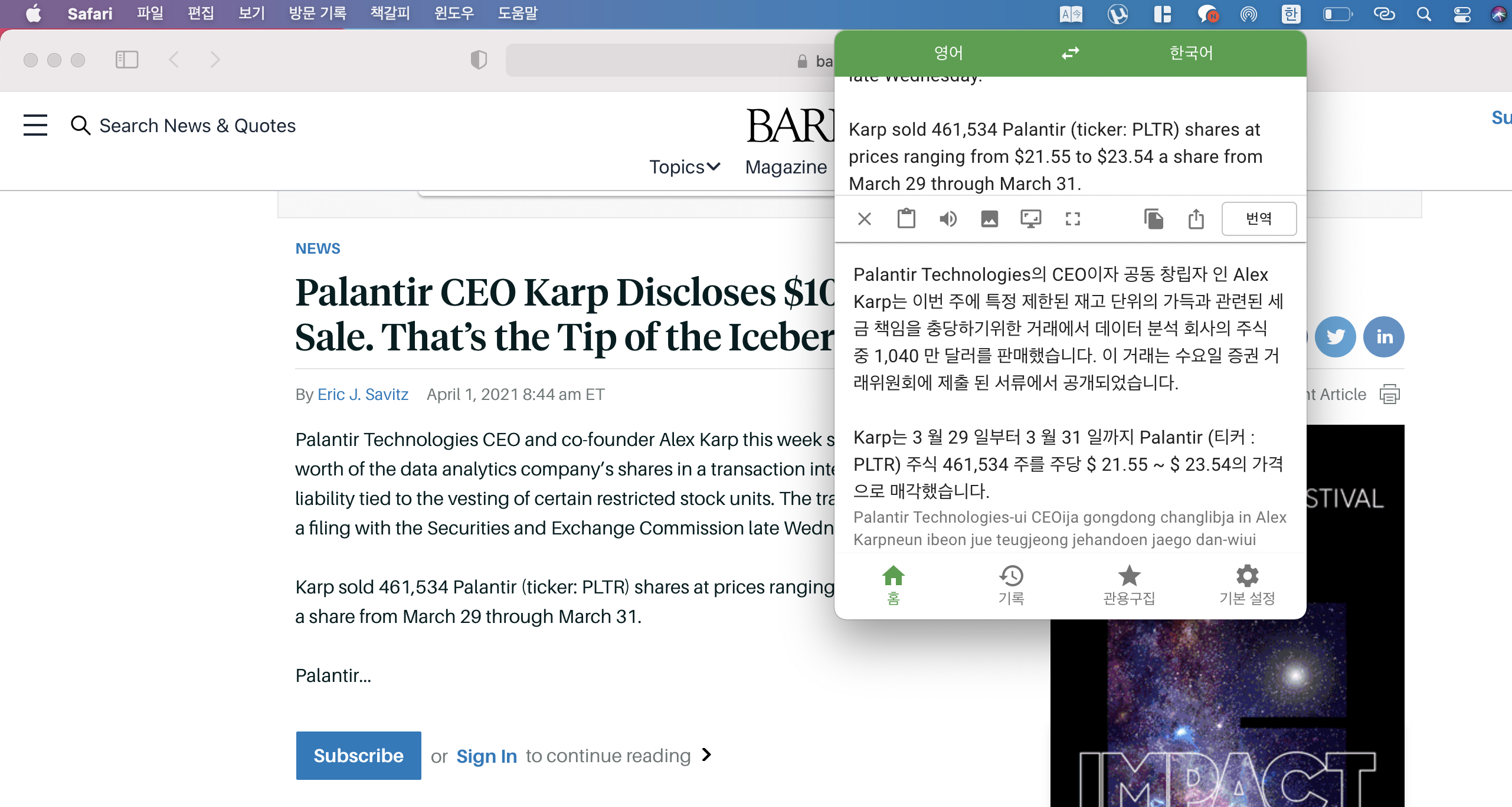The width and height of the screenshot is (1512, 807).
Task: Click the screen capture translate icon
Action: coord(1031,219)
